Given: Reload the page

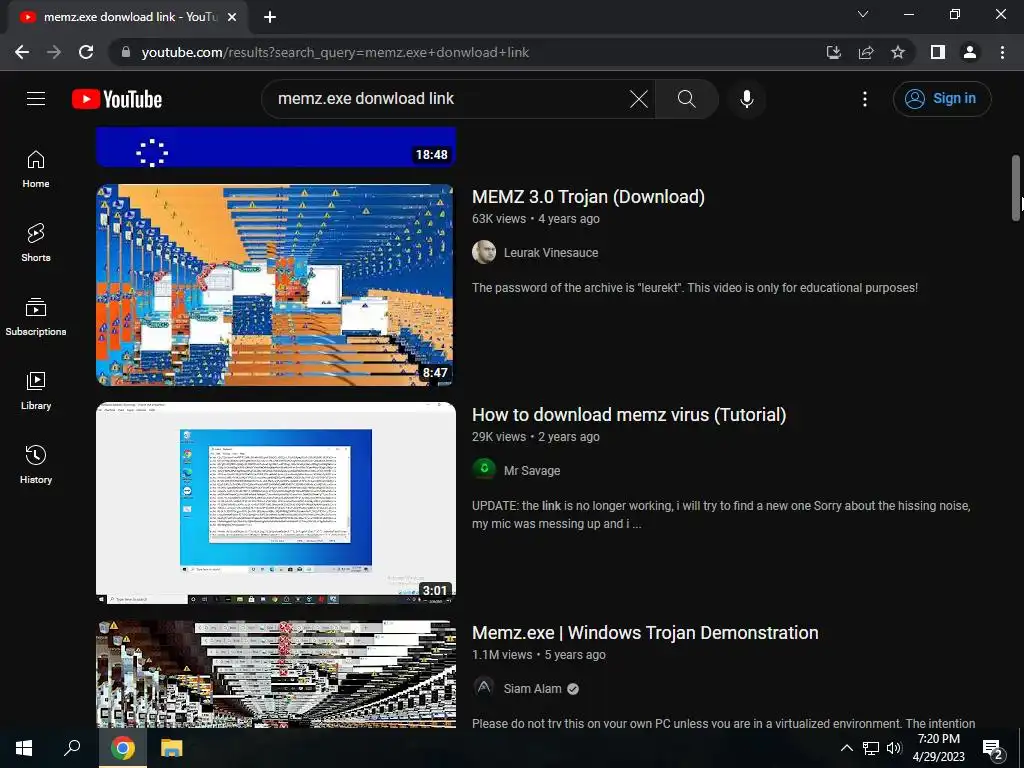Looking at the screenshot, I should [86, 52].
